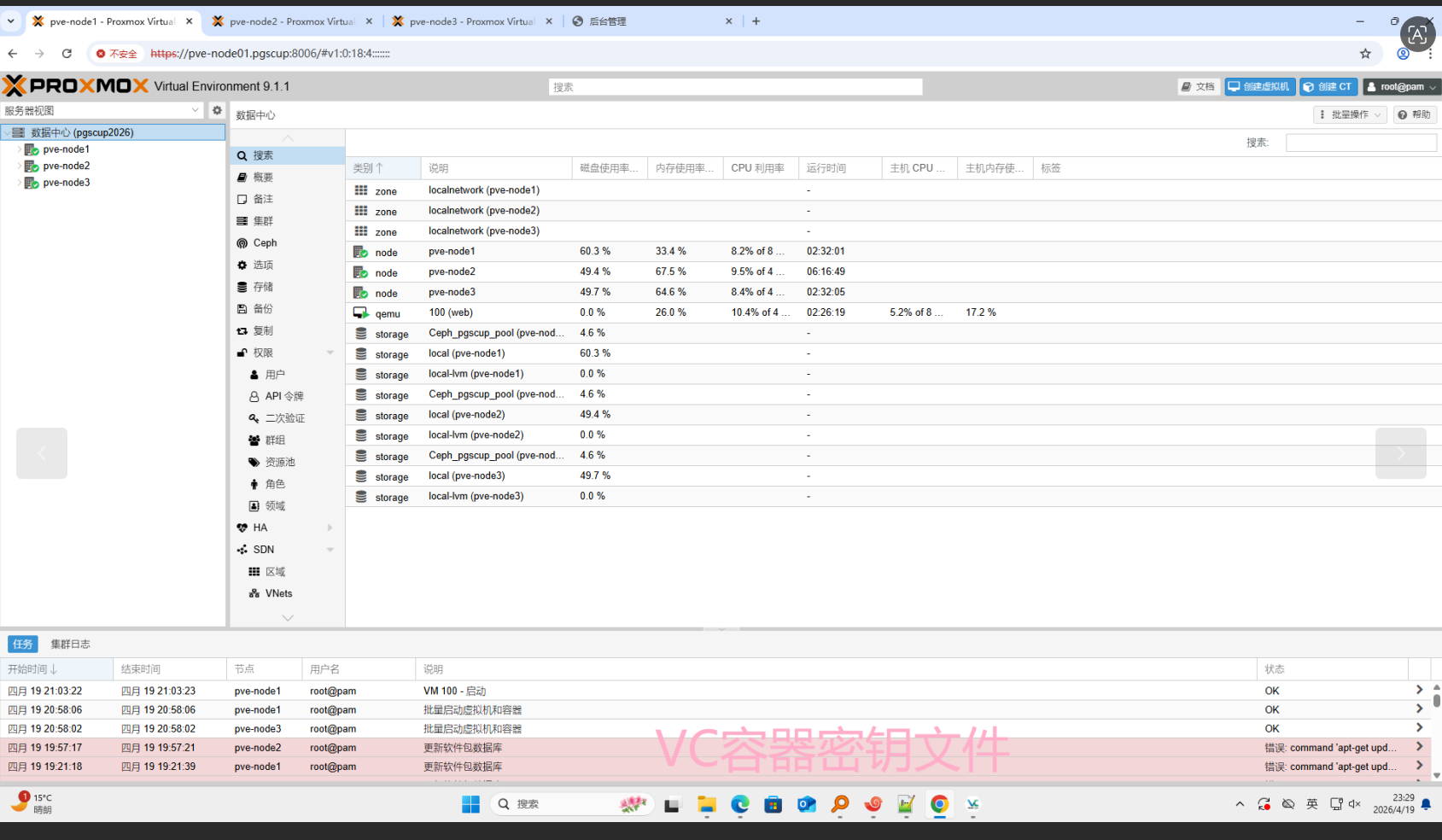Reload the current browser page
The image size is (1442, 840).
pos(67,53)
